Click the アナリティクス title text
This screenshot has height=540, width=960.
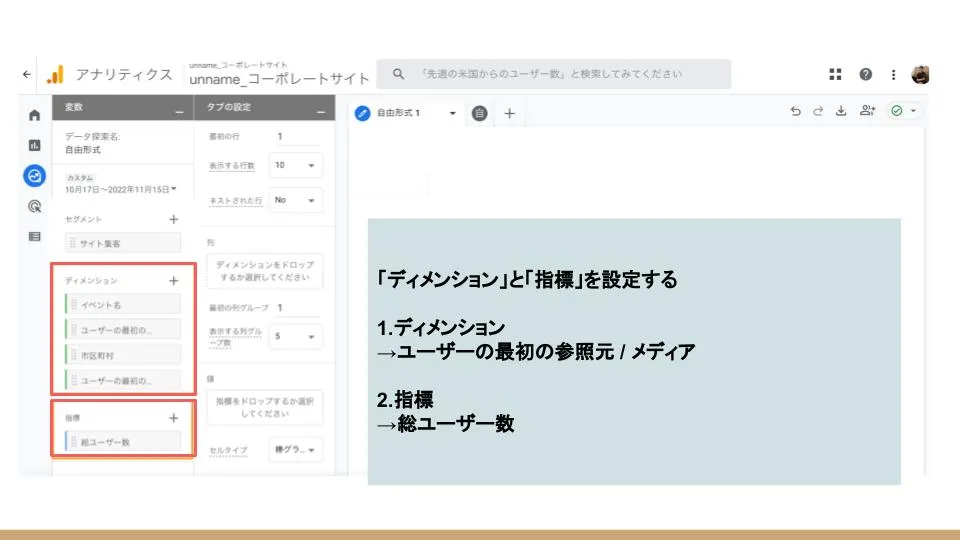(x=124, y=75)
